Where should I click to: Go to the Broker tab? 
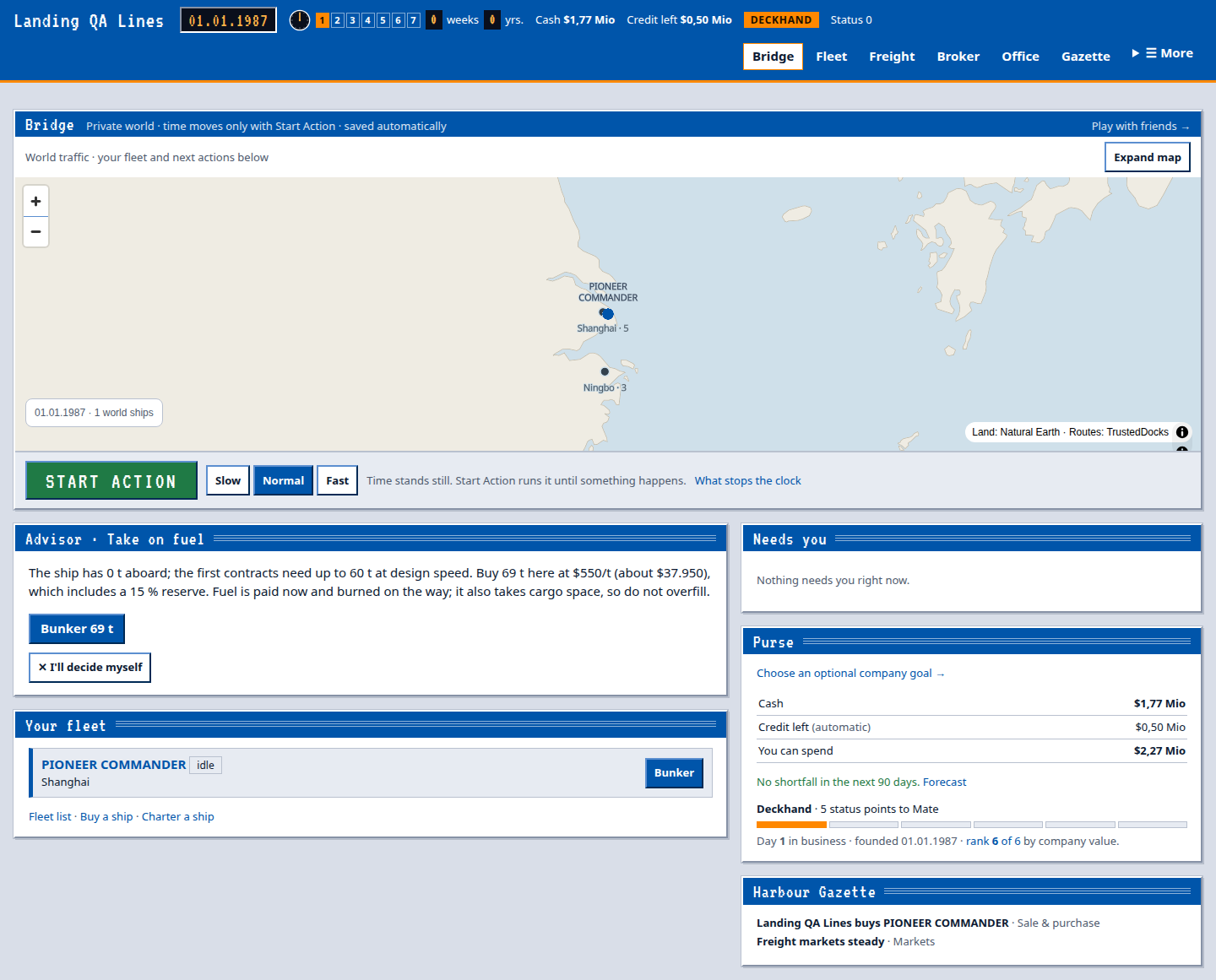pos(958,57)
